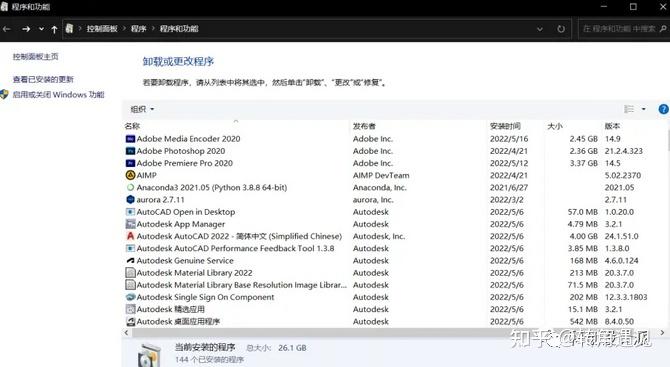The image size is (670, 367).
Task: Click the AutoCAD Performance Feedback Tool icon
Action: (130, 248)
